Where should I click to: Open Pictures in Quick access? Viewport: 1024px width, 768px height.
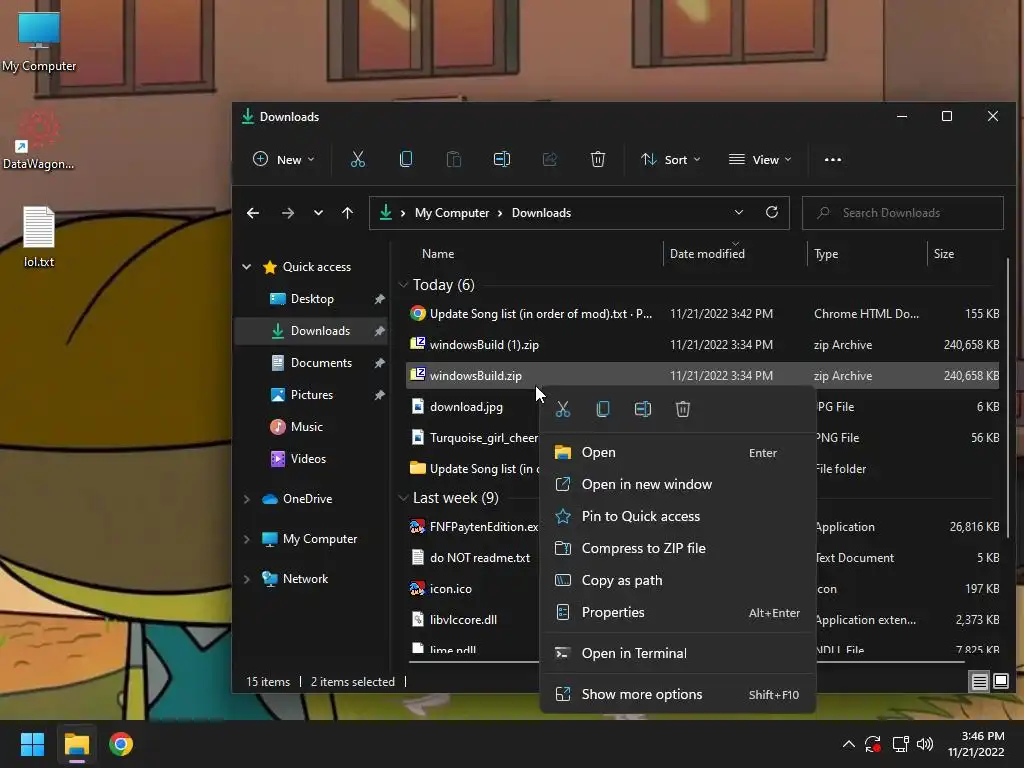click(x=312, y=395)
